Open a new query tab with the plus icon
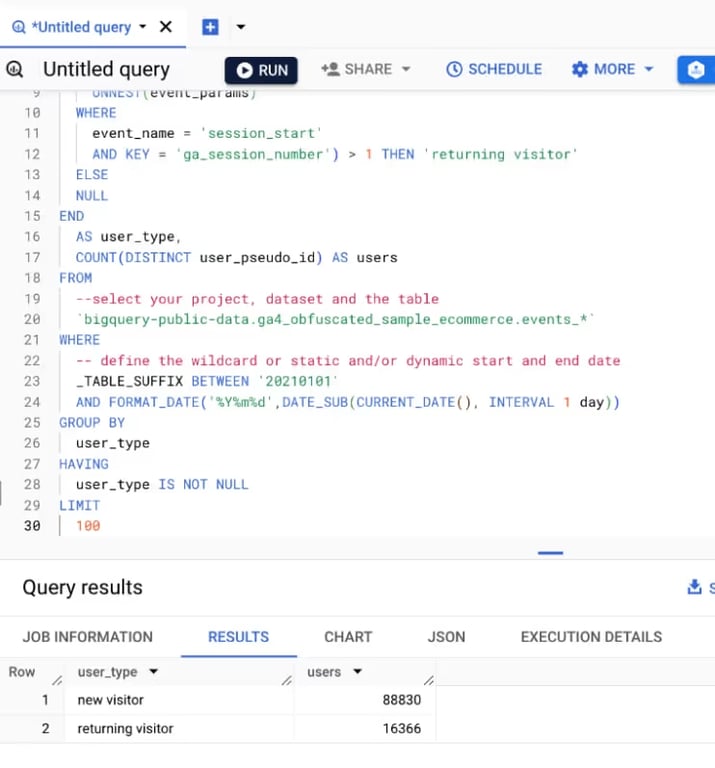The height and width of the screenshot is (768, 715). 210,27
